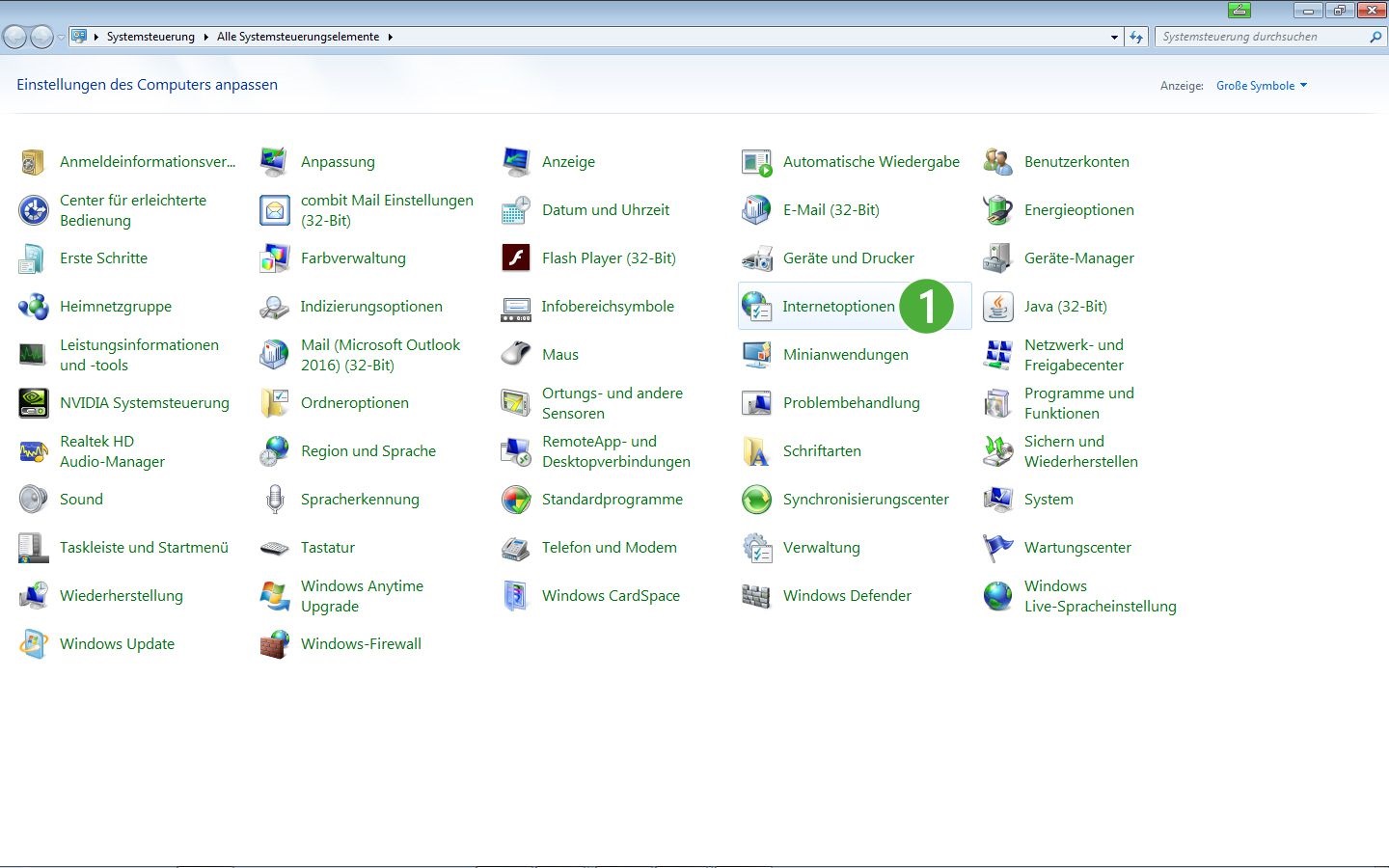Viewport: 1389px width, 868px height.
Task: Click the Datum und Uhrzeit calendar icon
Action: pyautogui.click(x=516, y=210)
